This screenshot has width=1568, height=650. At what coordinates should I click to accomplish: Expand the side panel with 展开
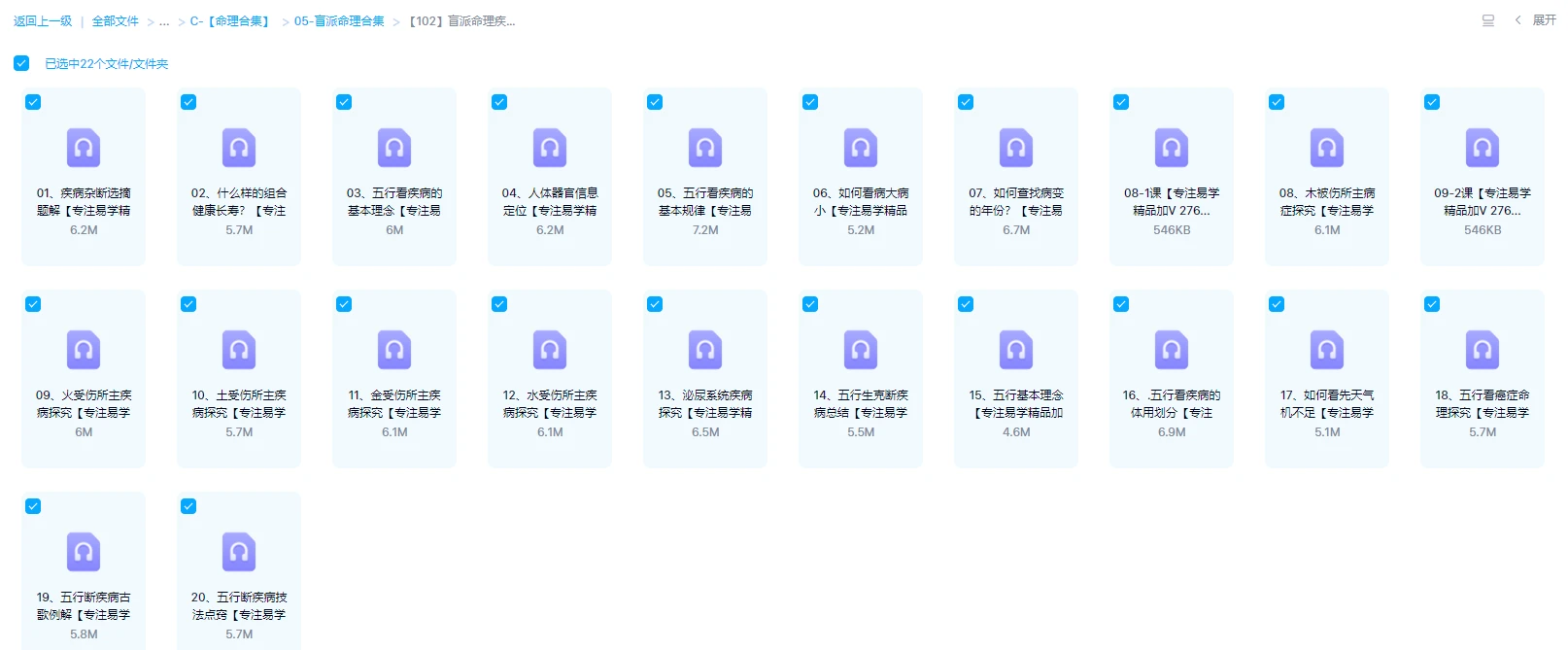coord(1536,20)
